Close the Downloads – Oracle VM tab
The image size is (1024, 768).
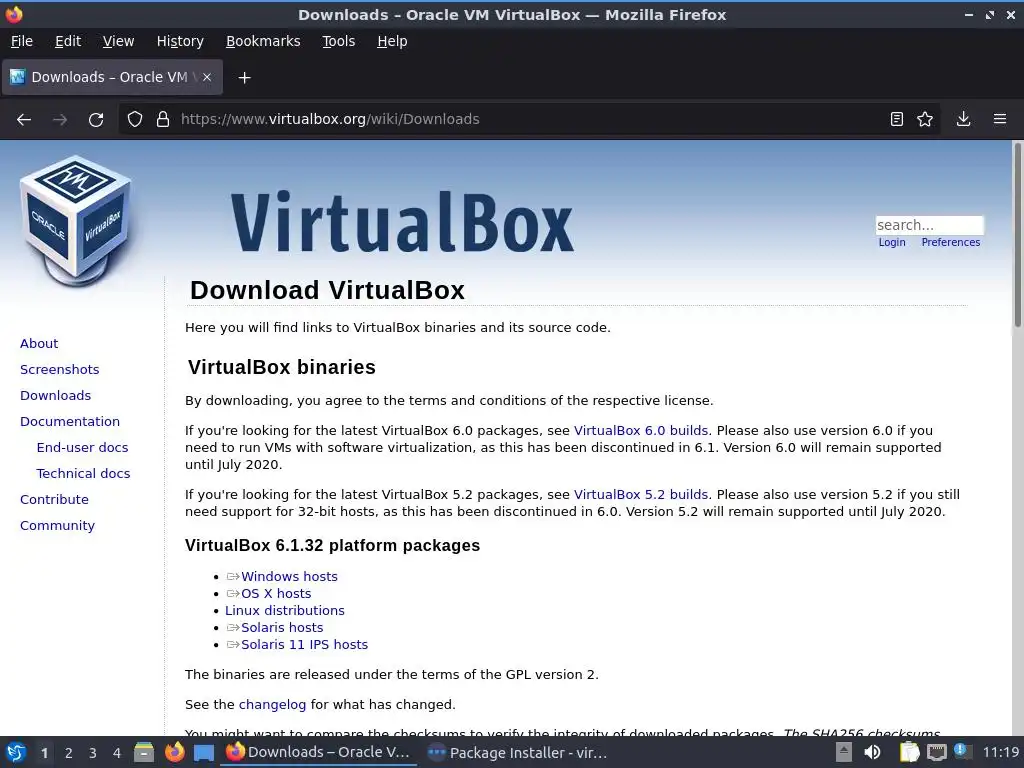tap(206, 77)
